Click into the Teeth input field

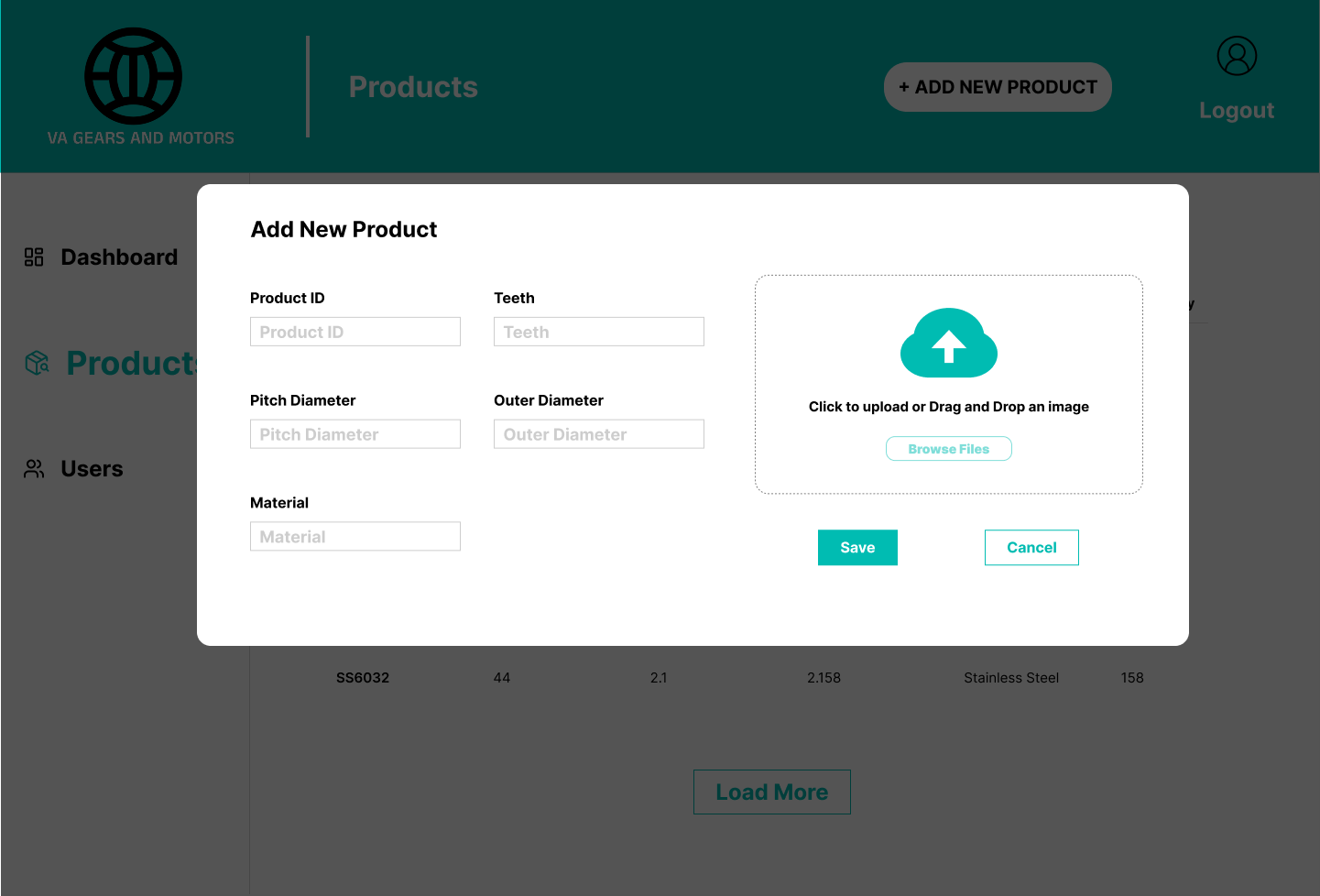click(598, 332)
